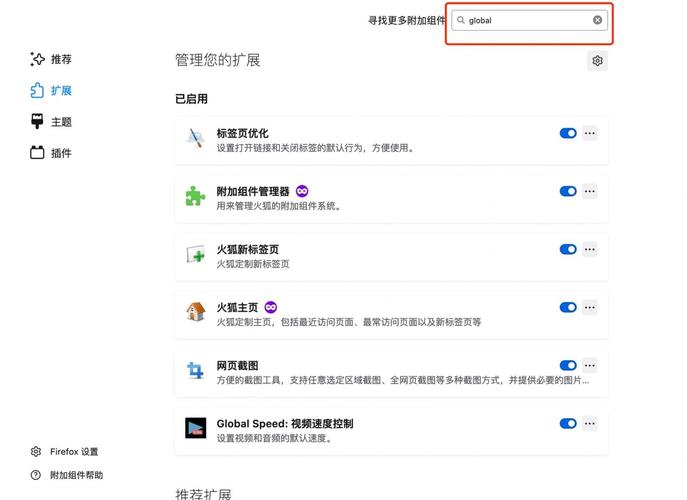This screenshot has height=500, width=687.
Task: Click the 标签页优化 extension icon
Action: pos(195,138)
